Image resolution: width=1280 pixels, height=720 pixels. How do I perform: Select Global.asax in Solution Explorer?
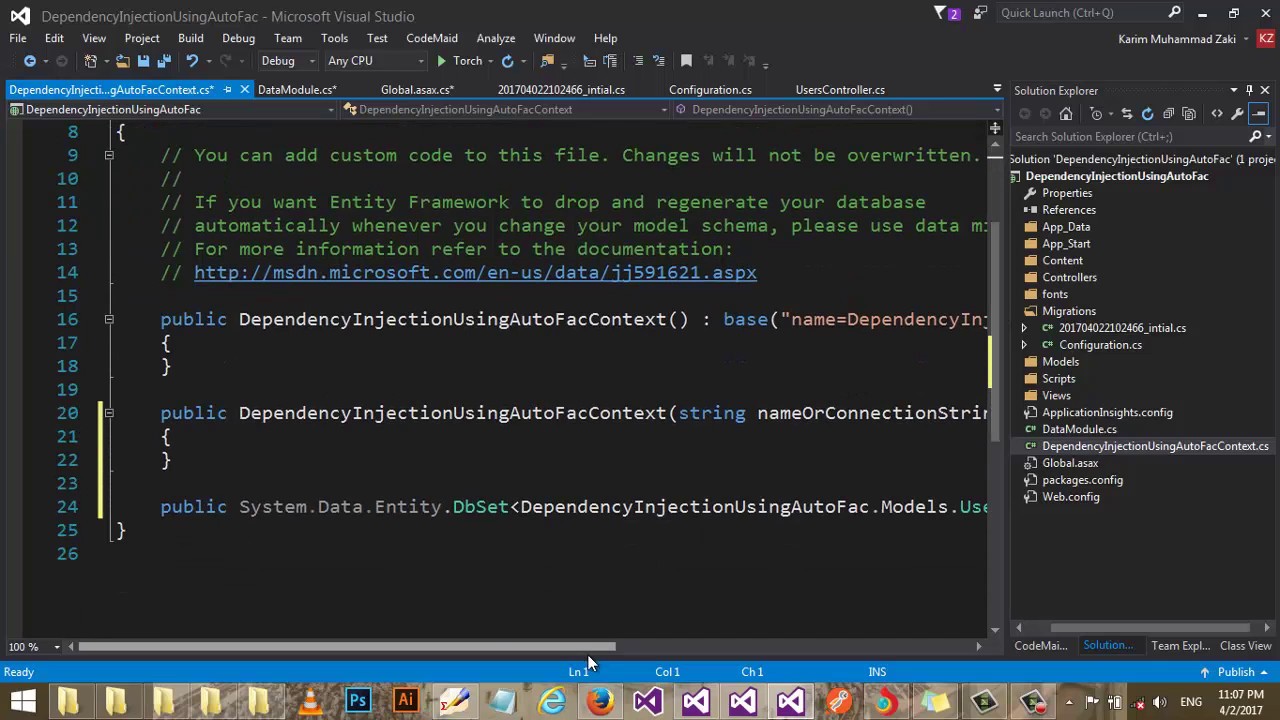(x=1070, y=463)
